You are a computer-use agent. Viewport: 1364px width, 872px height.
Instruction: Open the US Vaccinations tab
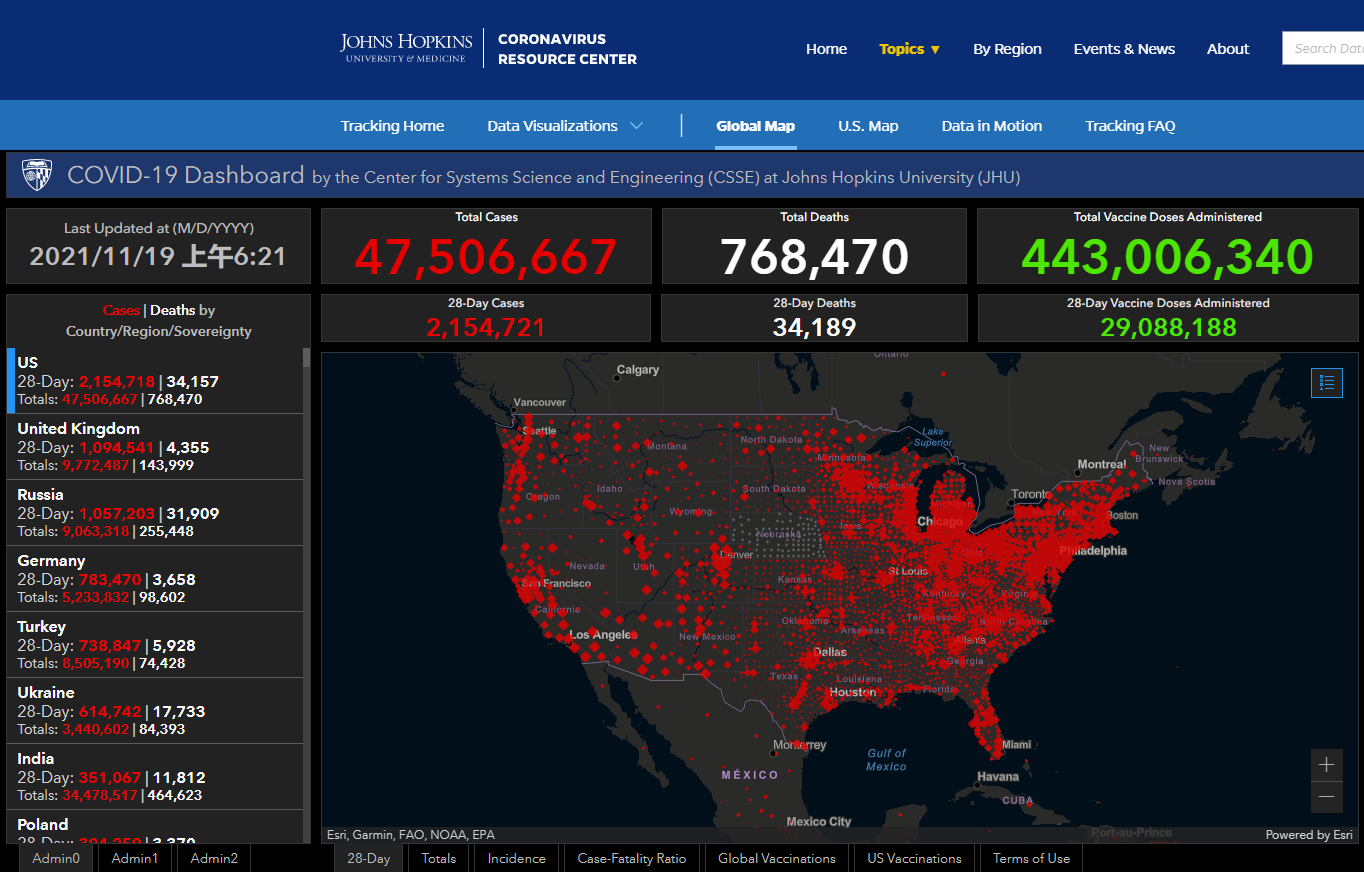pyautogui.click(x=915, y=858)
